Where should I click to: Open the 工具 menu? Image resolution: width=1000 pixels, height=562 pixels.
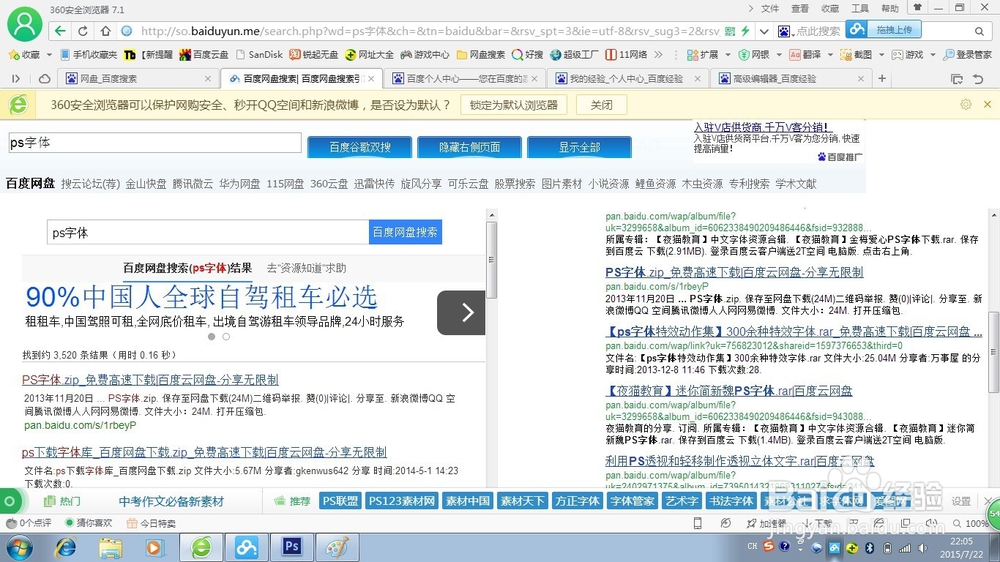(860, 8)
